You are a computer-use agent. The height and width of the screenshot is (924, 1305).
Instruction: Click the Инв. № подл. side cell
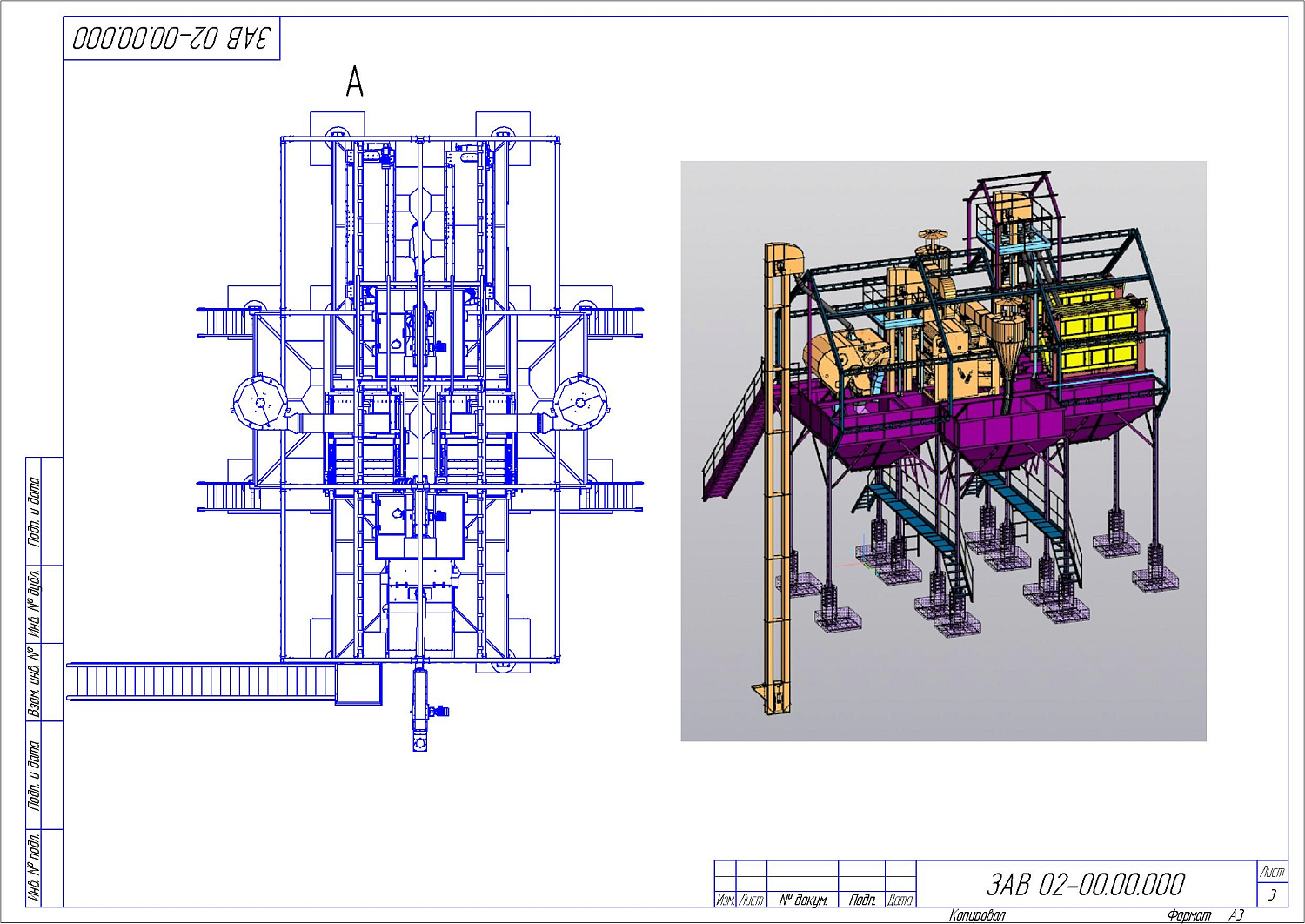(x=35, y=867)
